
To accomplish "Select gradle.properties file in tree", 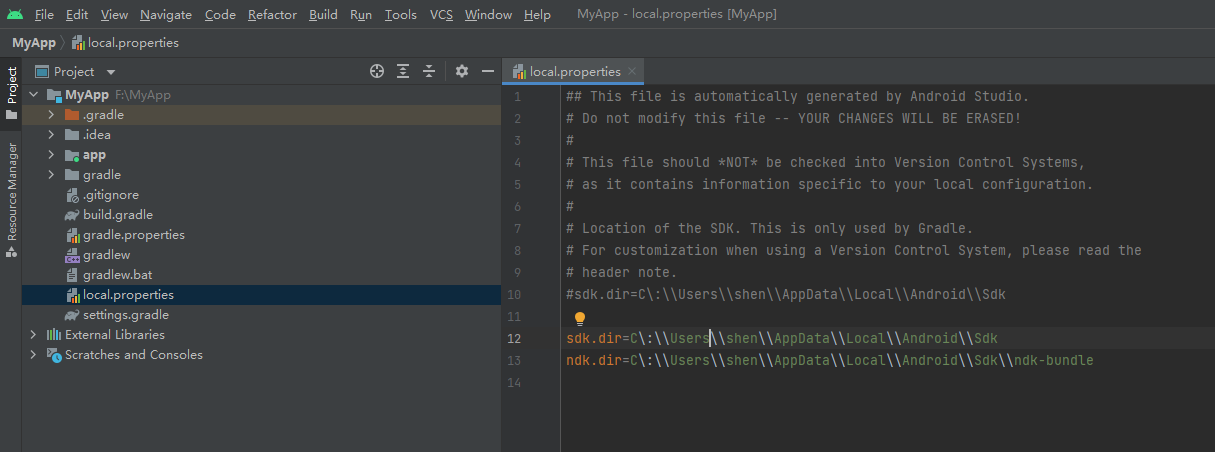I will (x=261, y=235).
